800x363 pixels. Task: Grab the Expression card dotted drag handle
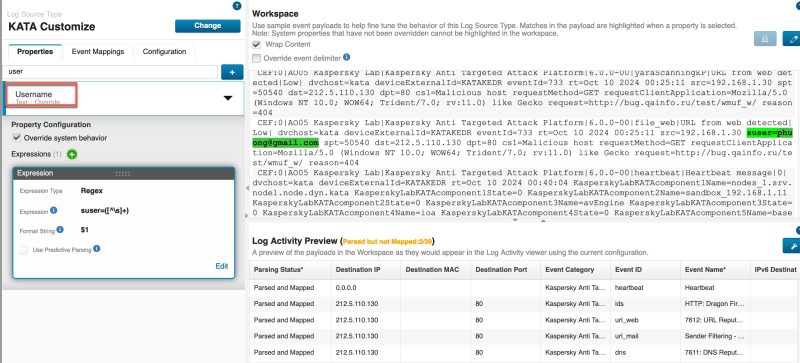tap(122, 174)
